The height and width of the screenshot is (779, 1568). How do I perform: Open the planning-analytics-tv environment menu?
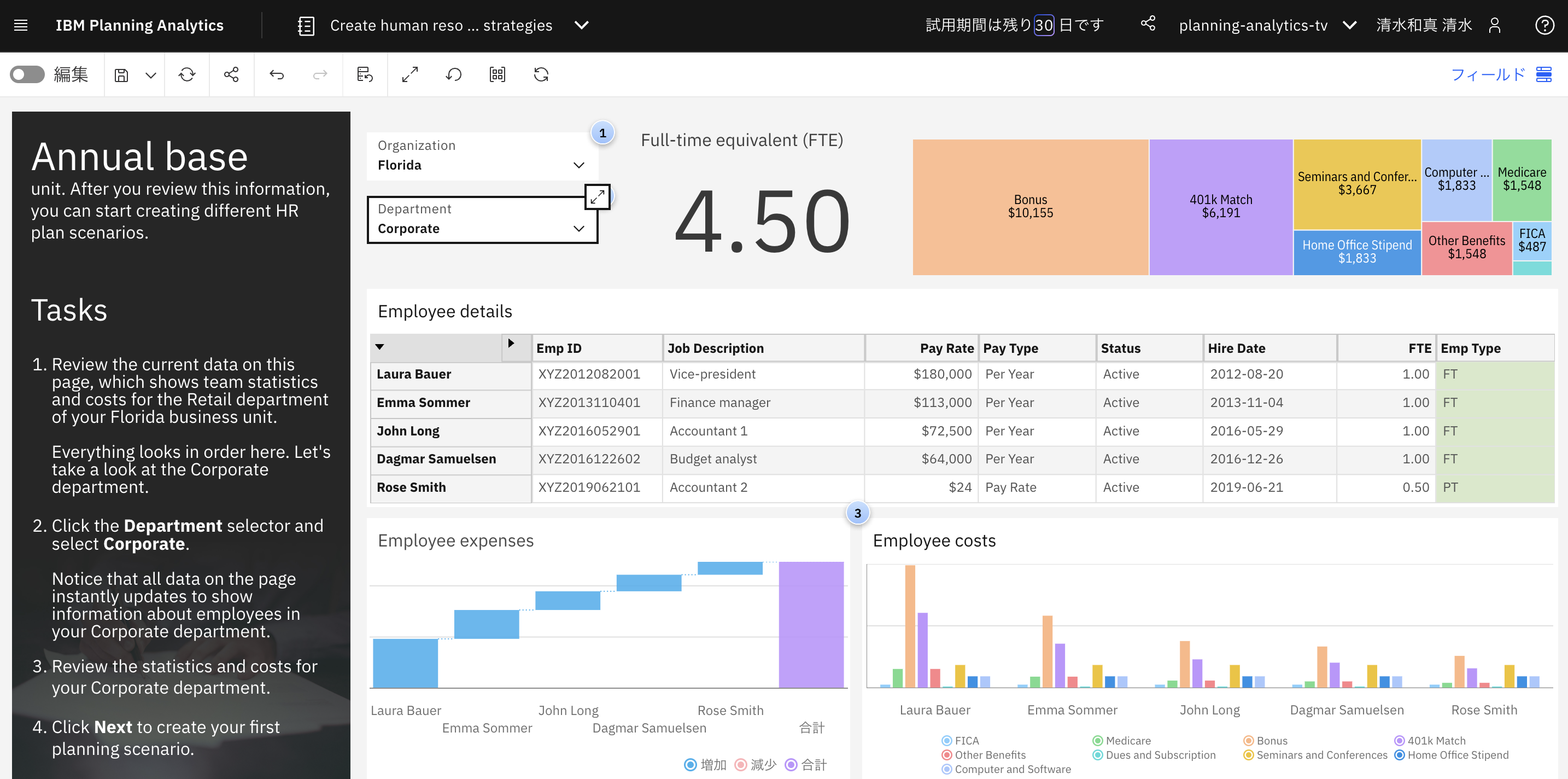[1349, 25]
